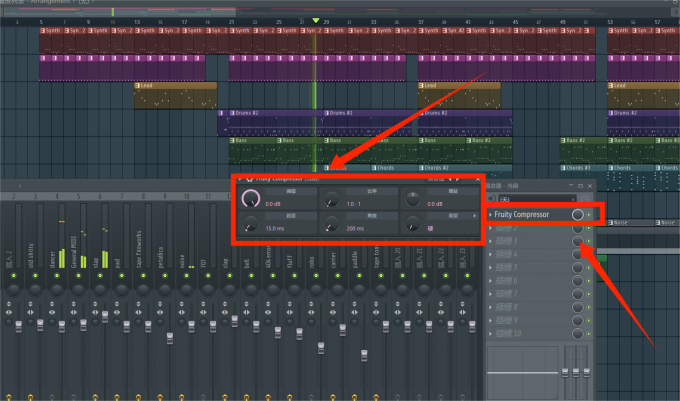Click the compressor gain knob
This screenshot has height=401, width=680.
coord(412,199)
